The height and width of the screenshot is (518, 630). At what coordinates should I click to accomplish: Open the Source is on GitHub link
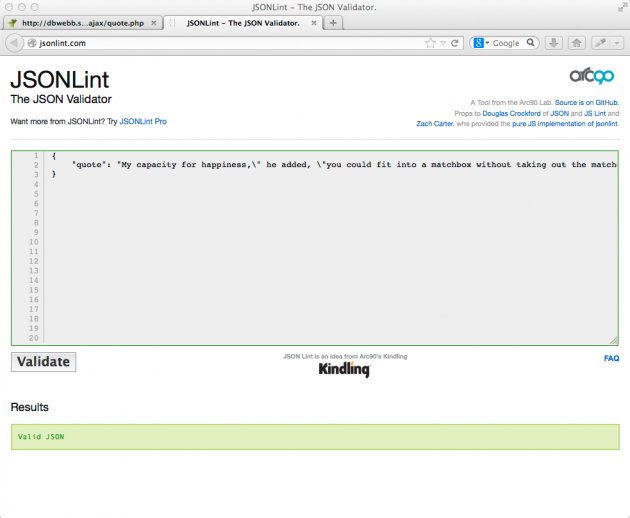tap(587, 102)
